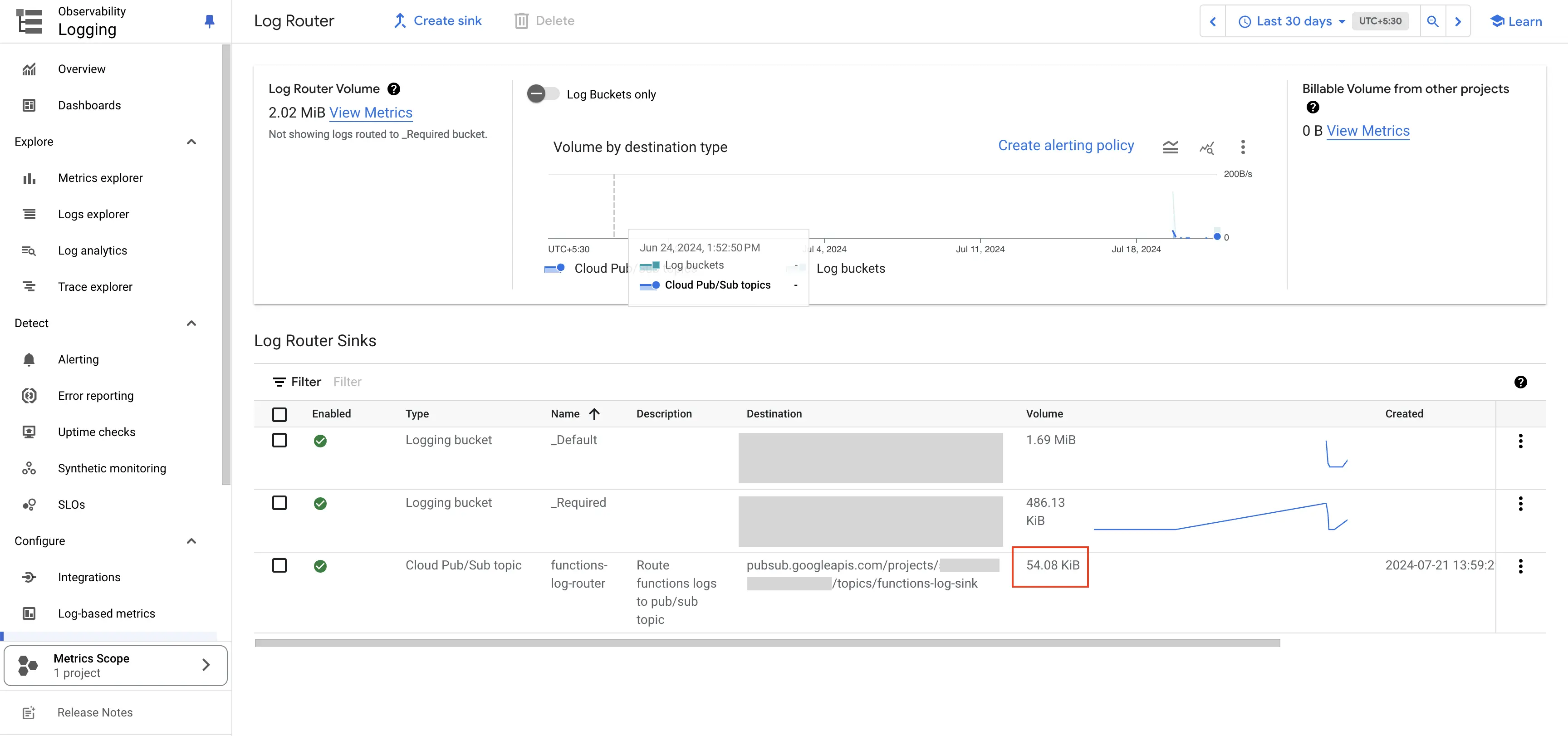
Task: Collapse the Explore section
Action: 191,141
